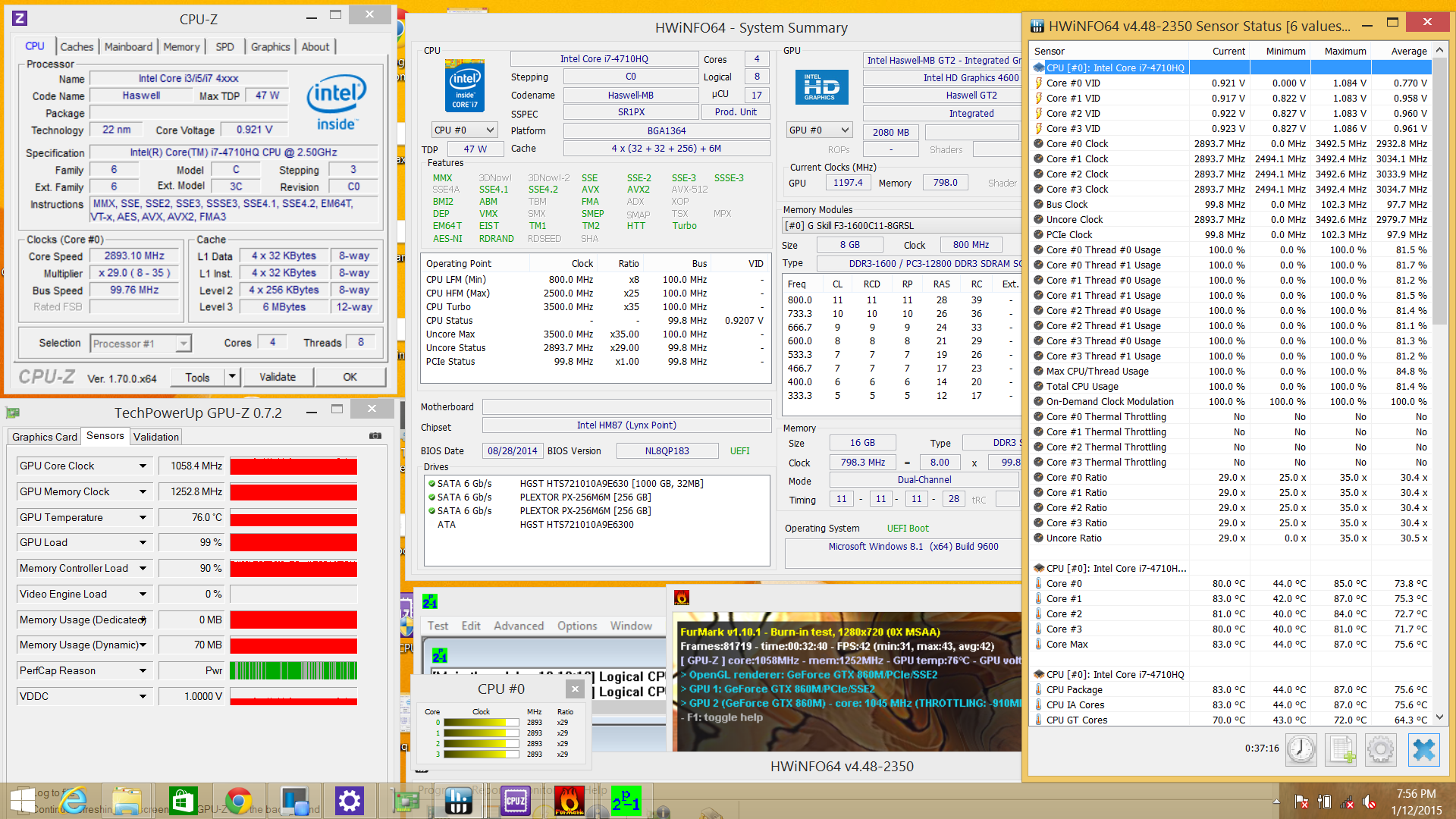Expand GPU Temperature sensor dropdown
The height and width of the screenshot is (819, 1456).
tap(143, 518)
